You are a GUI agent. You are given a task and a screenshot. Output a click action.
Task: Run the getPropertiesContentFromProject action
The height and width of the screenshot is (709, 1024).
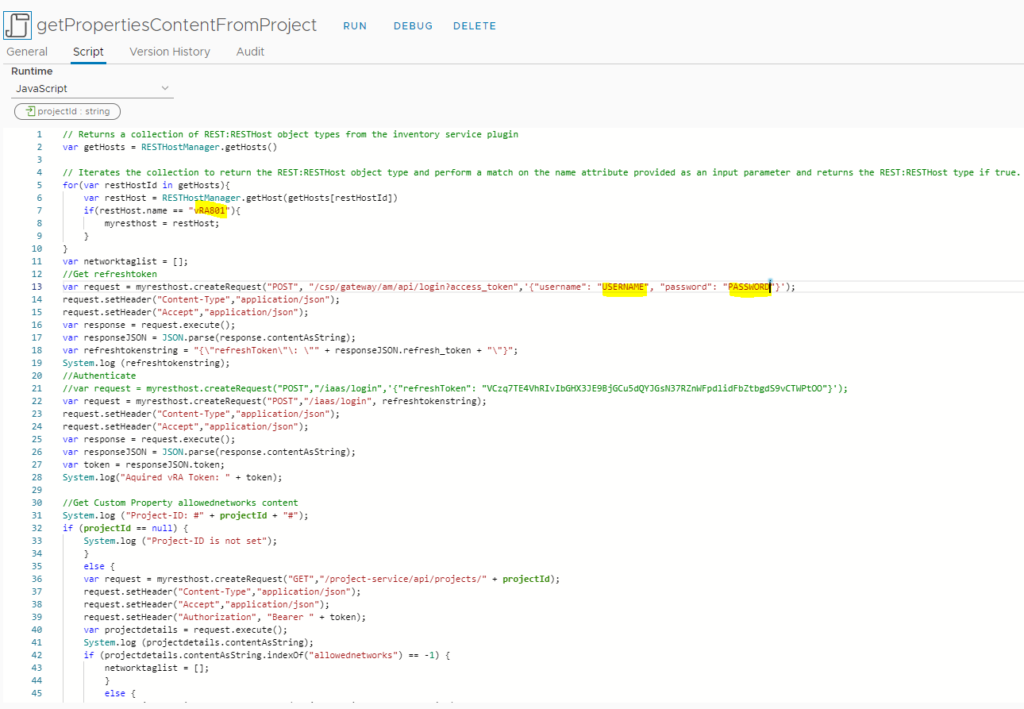354,26
